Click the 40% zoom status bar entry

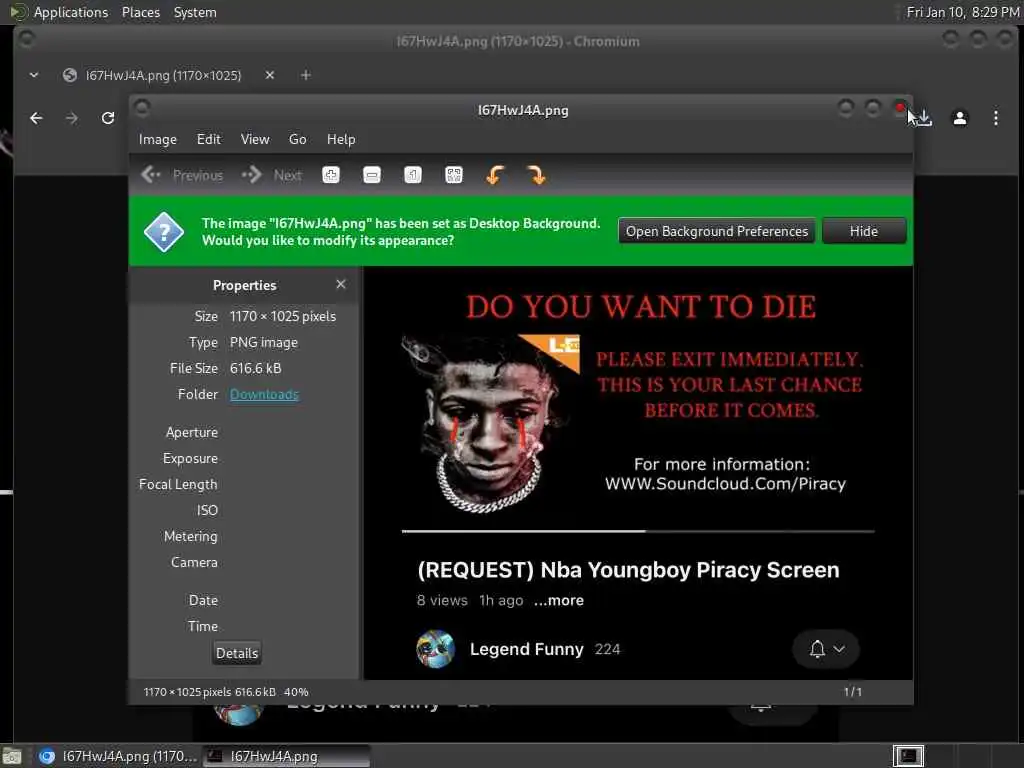[296, 692]
